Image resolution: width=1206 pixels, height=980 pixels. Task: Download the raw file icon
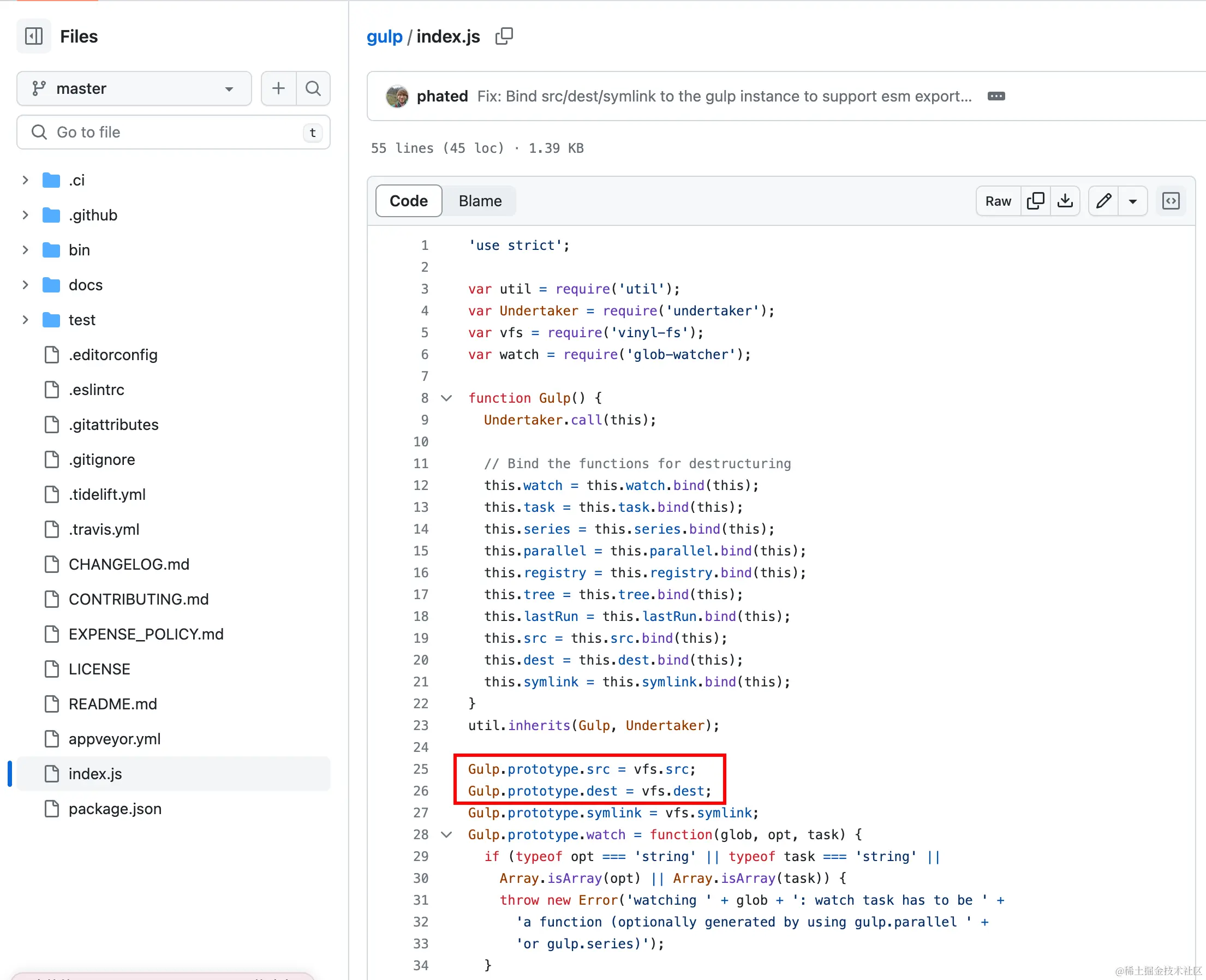pyautogui.click(x=1065, y=201)
